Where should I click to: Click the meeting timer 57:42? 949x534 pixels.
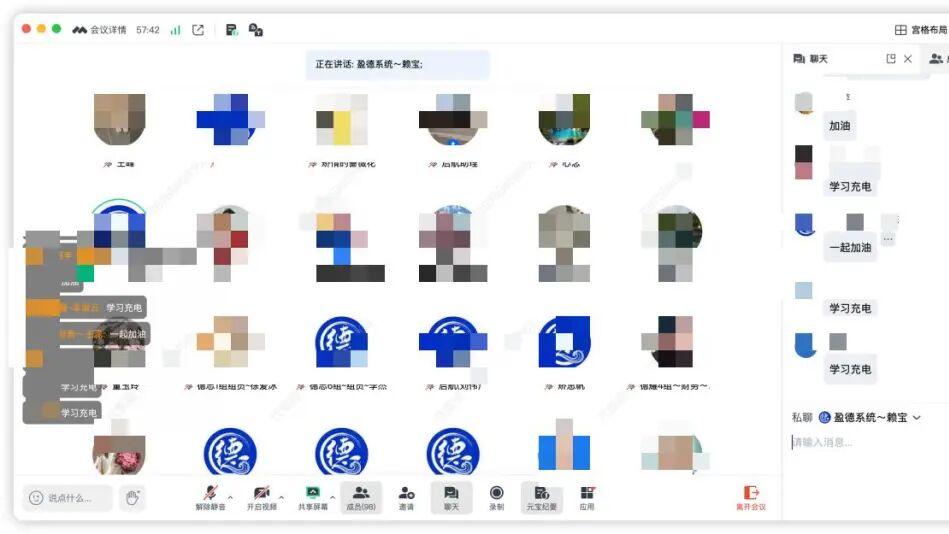(x=148, y=30)
